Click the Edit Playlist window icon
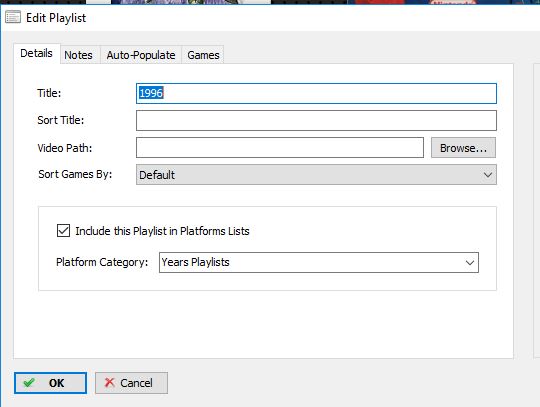Viewport: 540px width, 407px height. (x=13, y=17)
